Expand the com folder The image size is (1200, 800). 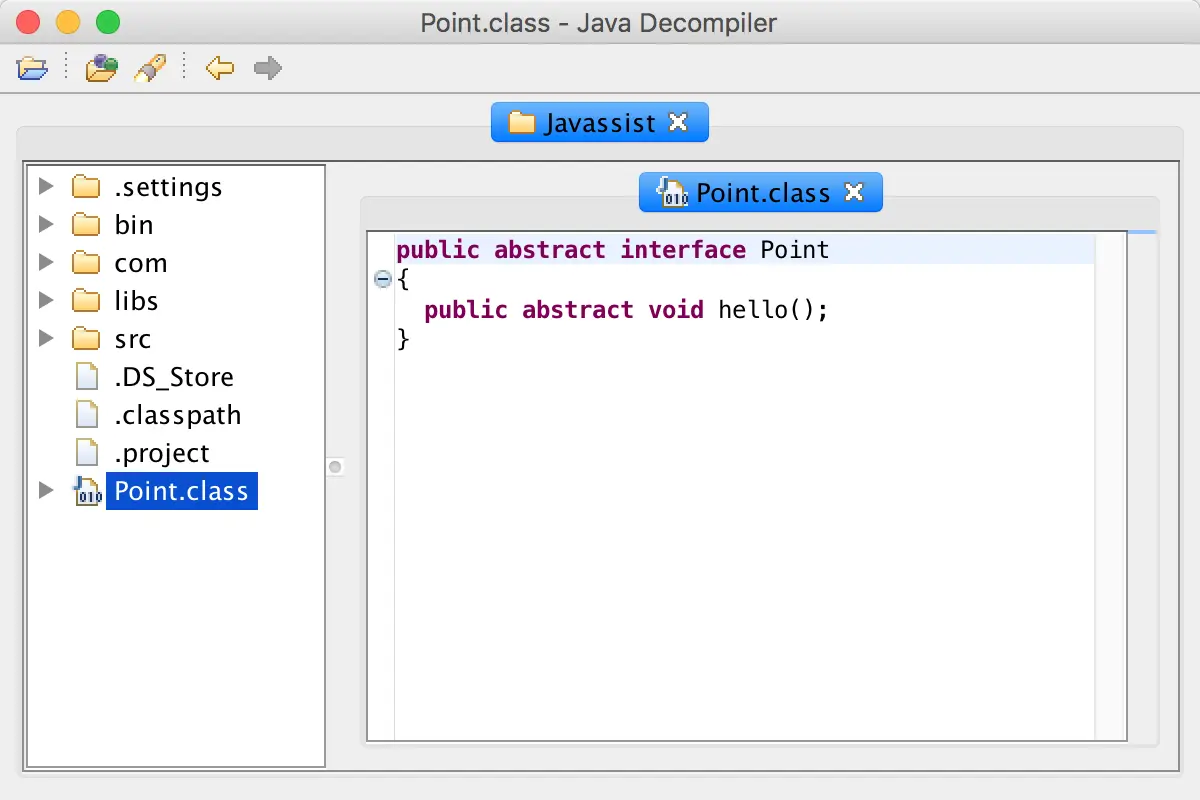(46, 262)
